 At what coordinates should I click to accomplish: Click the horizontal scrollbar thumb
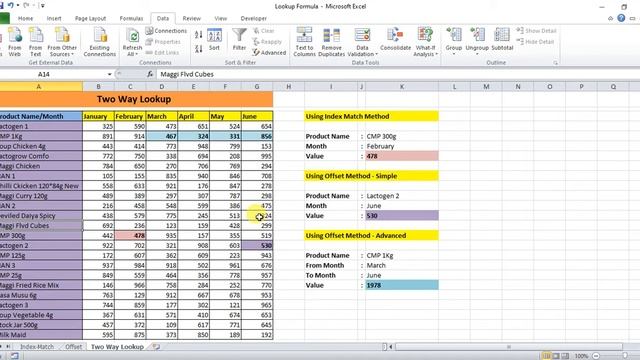pyautogui.click(x=509, y=347)
